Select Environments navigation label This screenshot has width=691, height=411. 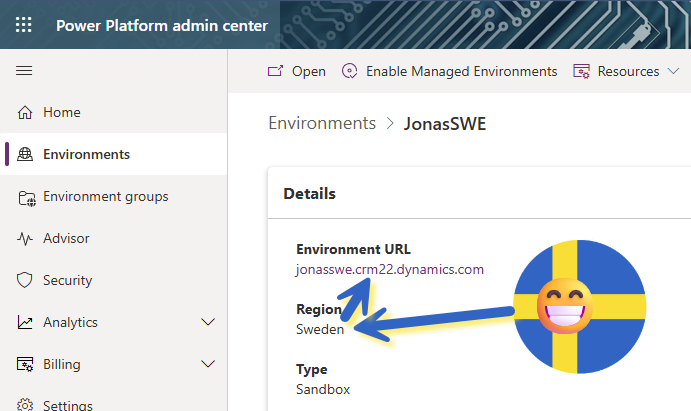pos(86,154)
